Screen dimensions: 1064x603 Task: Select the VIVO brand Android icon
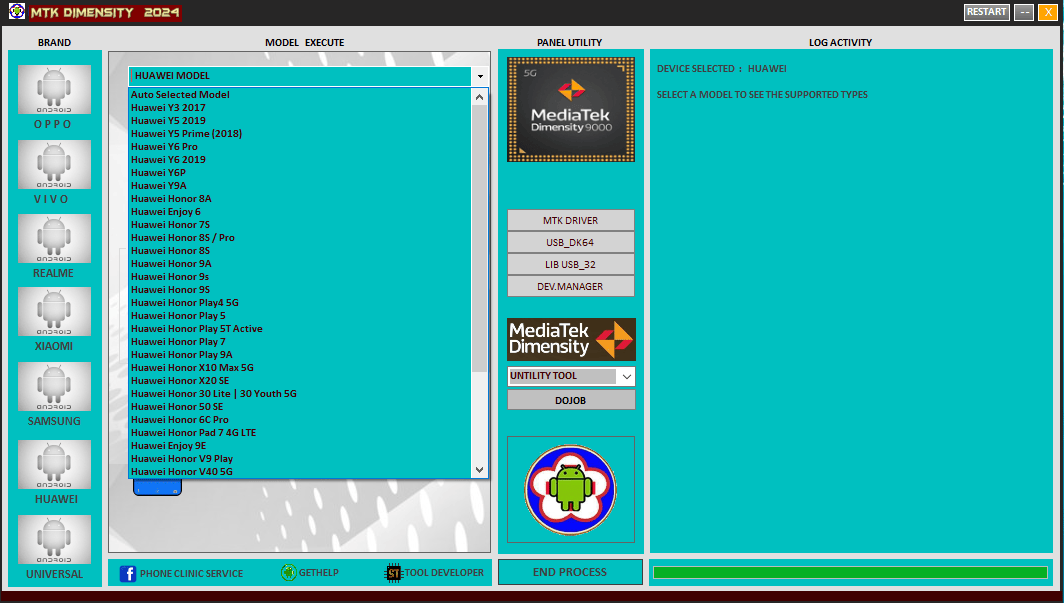pos(54,164)
